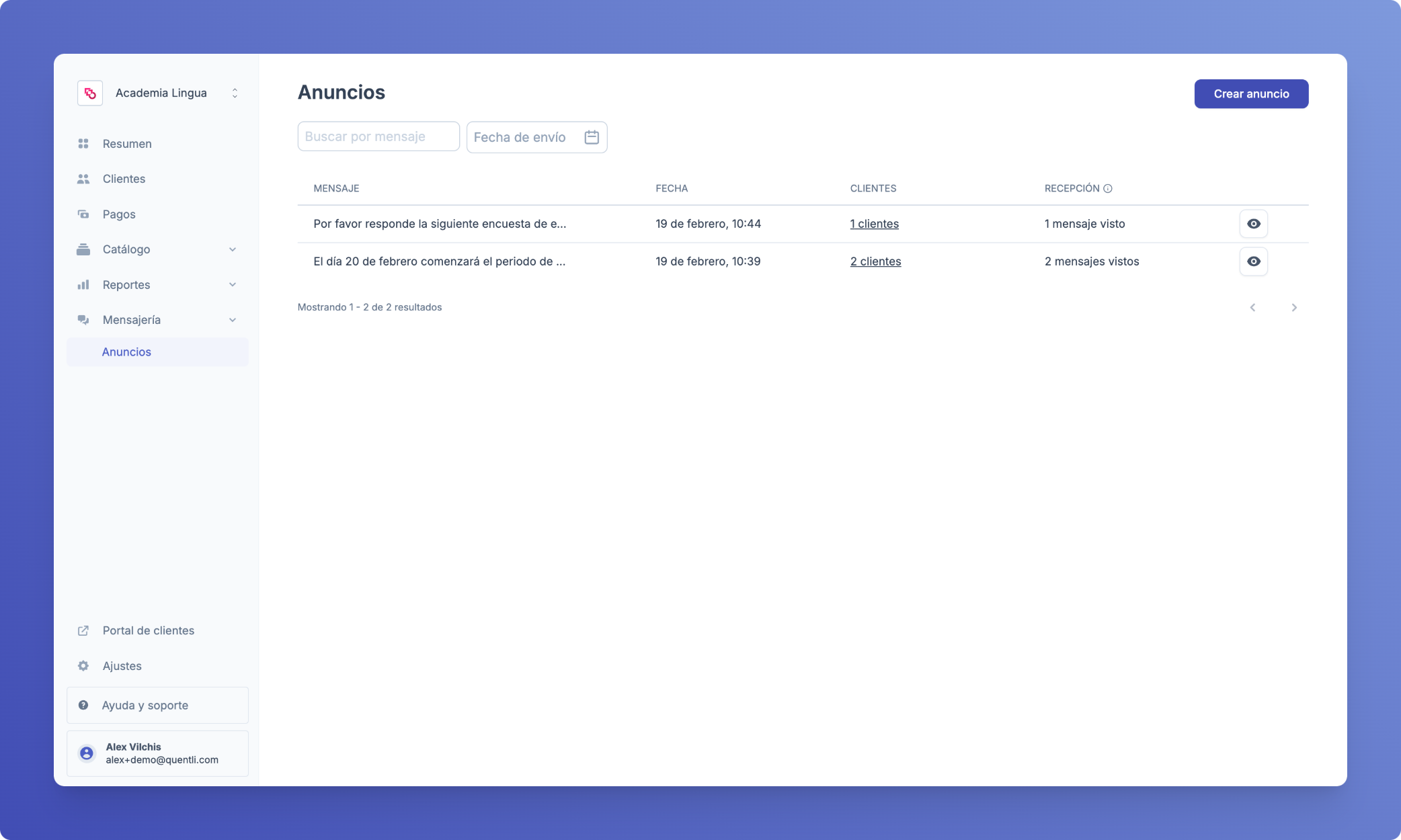The width and height of the screenshot is (1401, 840).
Task: Go to next results page arrow
Action: 1294,308
